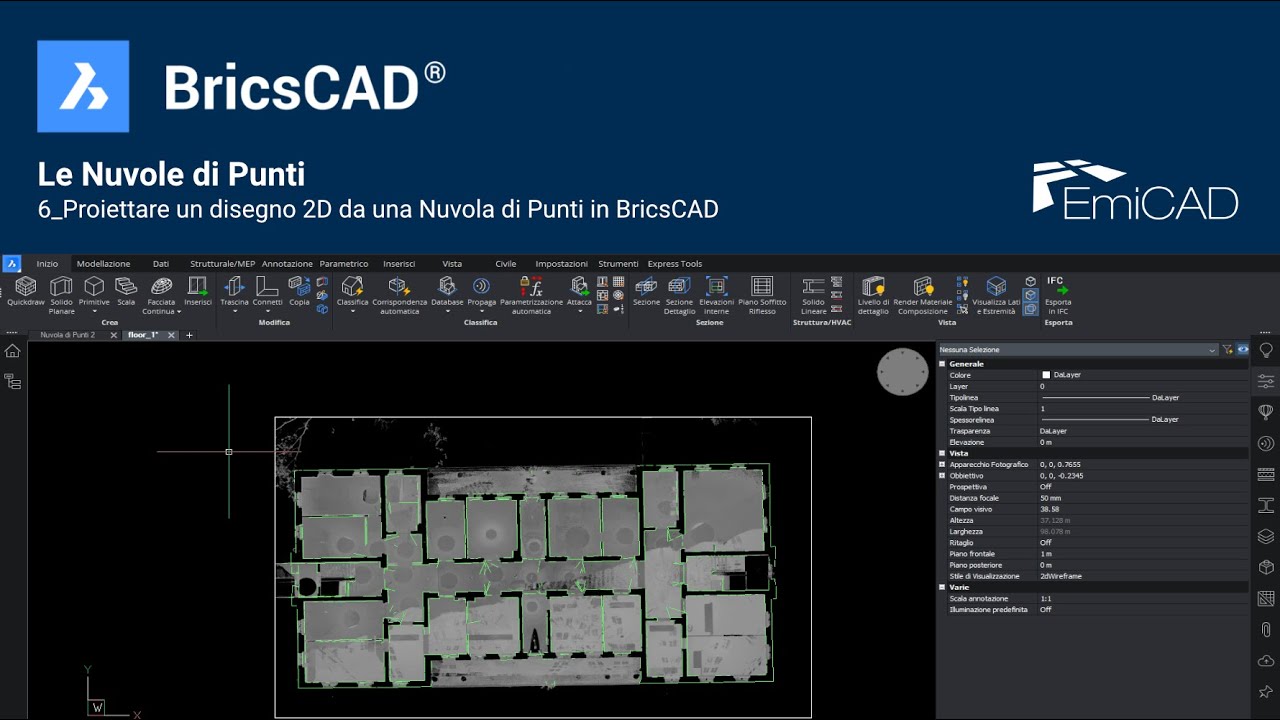Select the Connetti tool

point(267,293)
